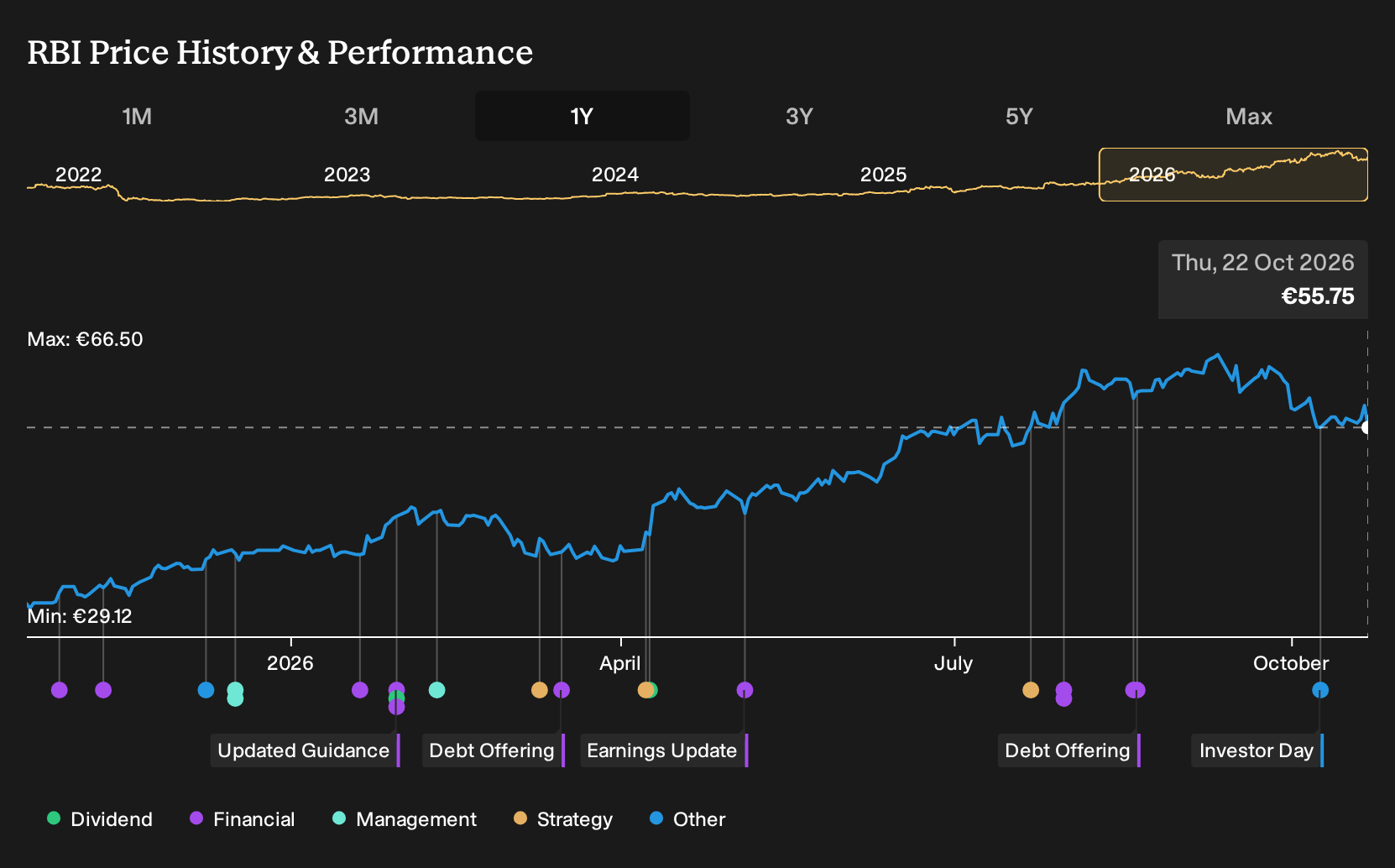Click the purple marker above Earnings Update
This screenshot has width=1395, height=868.
[x=745, y=690]
